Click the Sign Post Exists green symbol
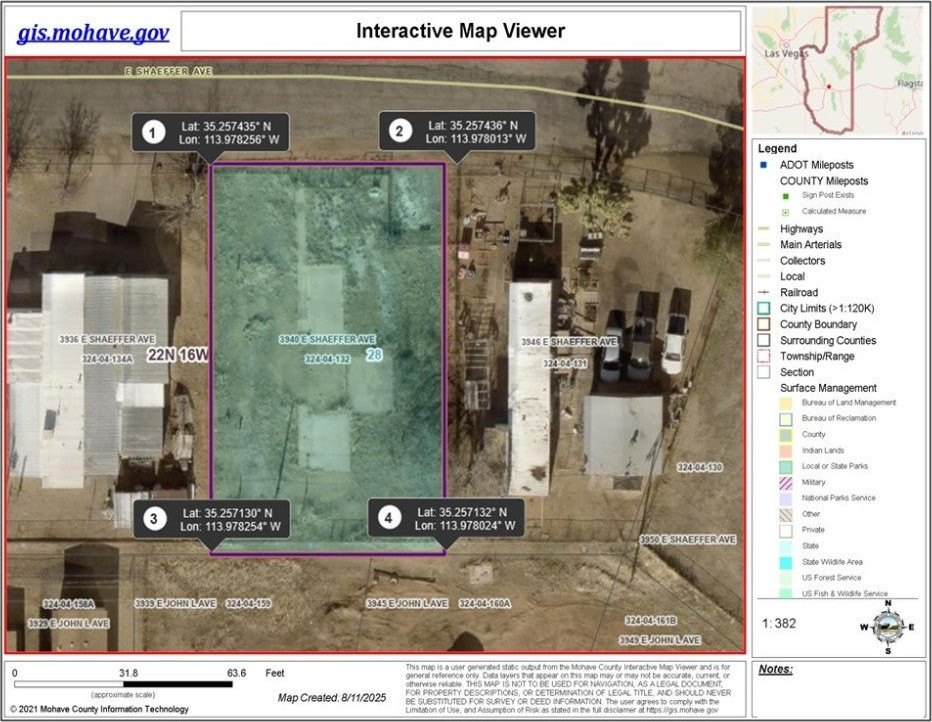Image resolution: width=932 pixels, height=722 pixels. 786,196
